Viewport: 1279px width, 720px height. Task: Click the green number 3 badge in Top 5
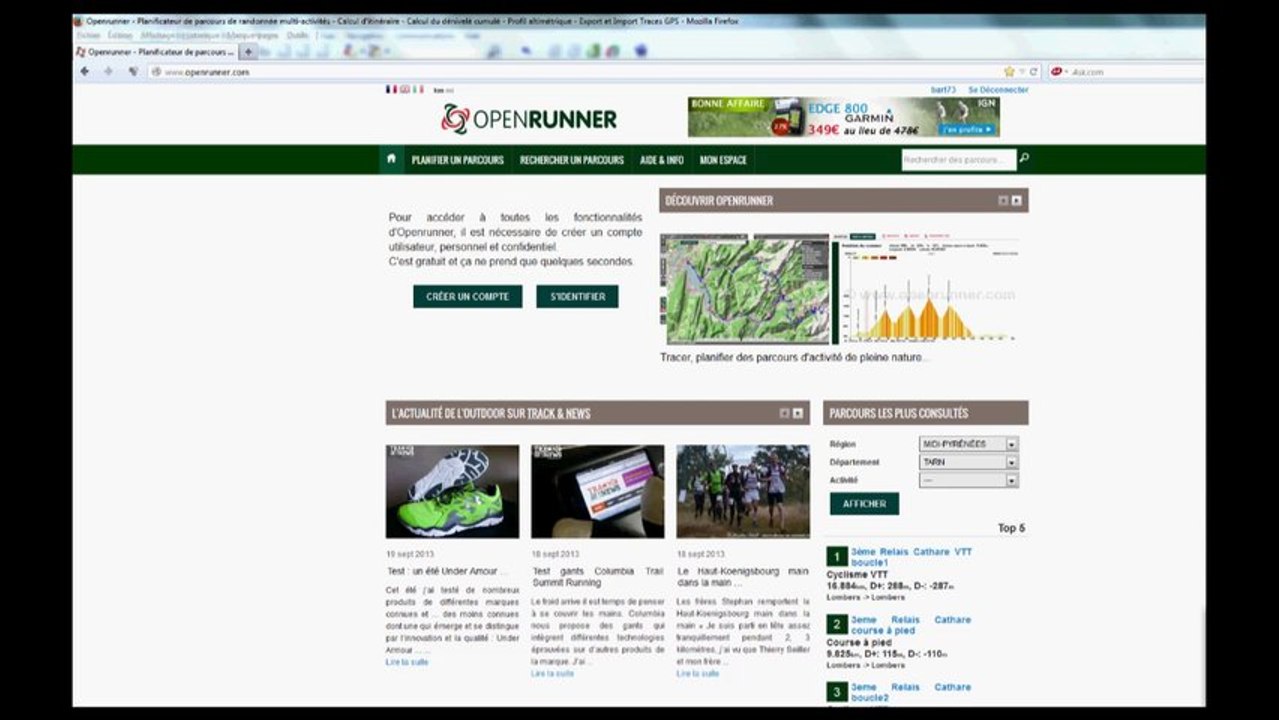coord(837,692)
